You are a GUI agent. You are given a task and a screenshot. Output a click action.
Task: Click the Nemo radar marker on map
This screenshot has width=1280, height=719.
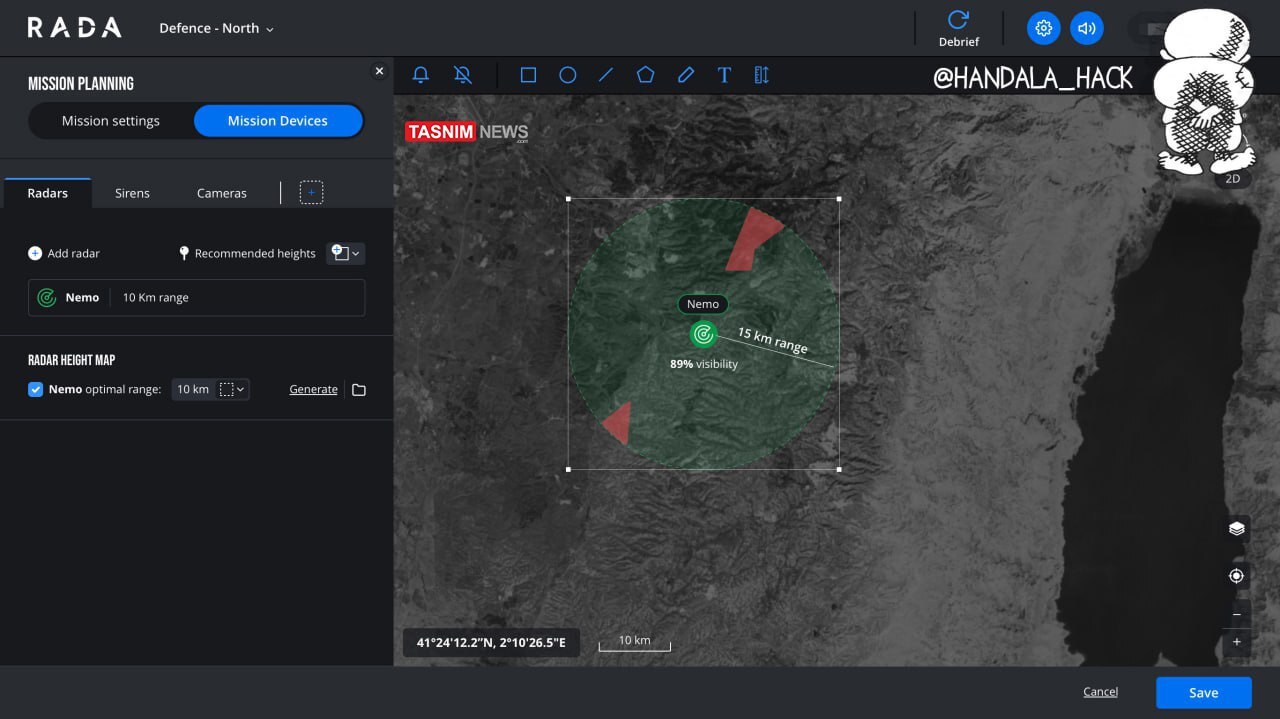click(x=703, y=334)
